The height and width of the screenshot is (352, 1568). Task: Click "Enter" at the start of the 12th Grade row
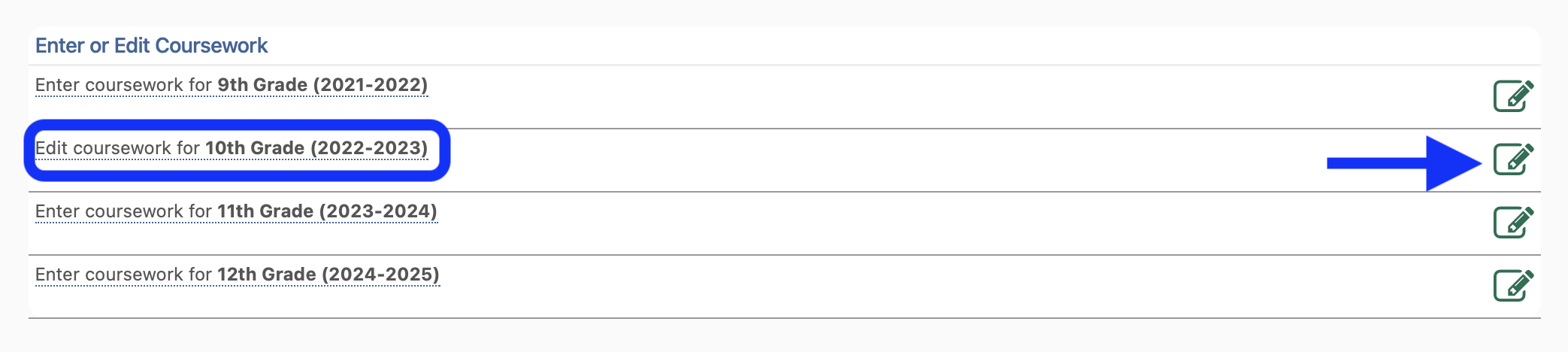pos(57,275)
